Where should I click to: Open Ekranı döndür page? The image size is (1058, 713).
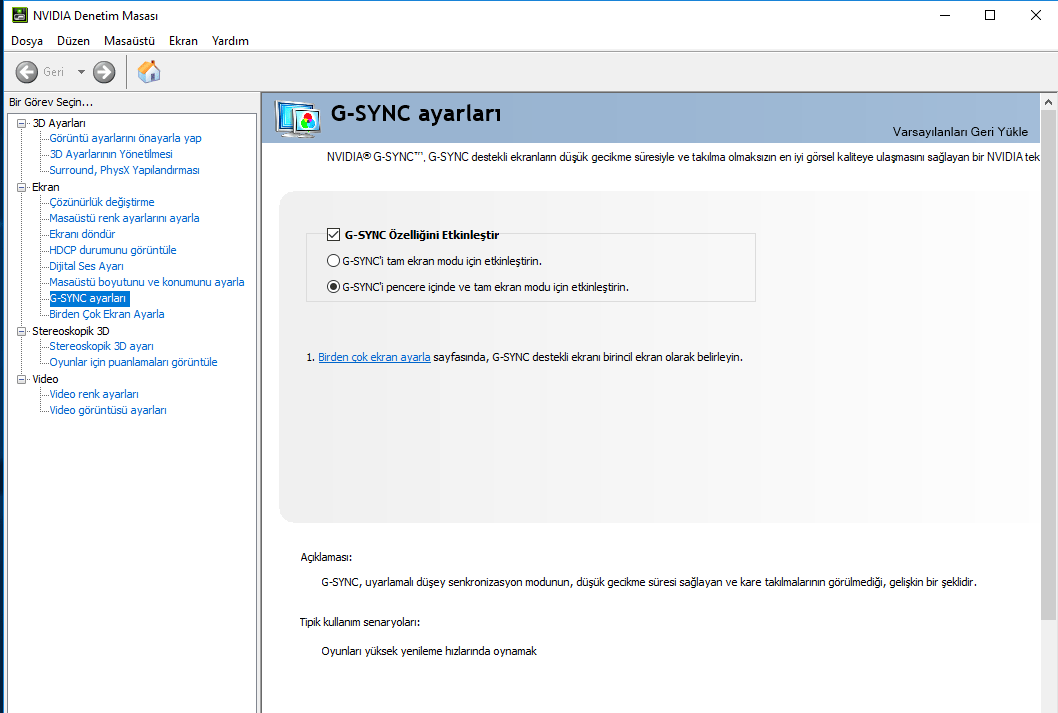click(x=82, y=234)
